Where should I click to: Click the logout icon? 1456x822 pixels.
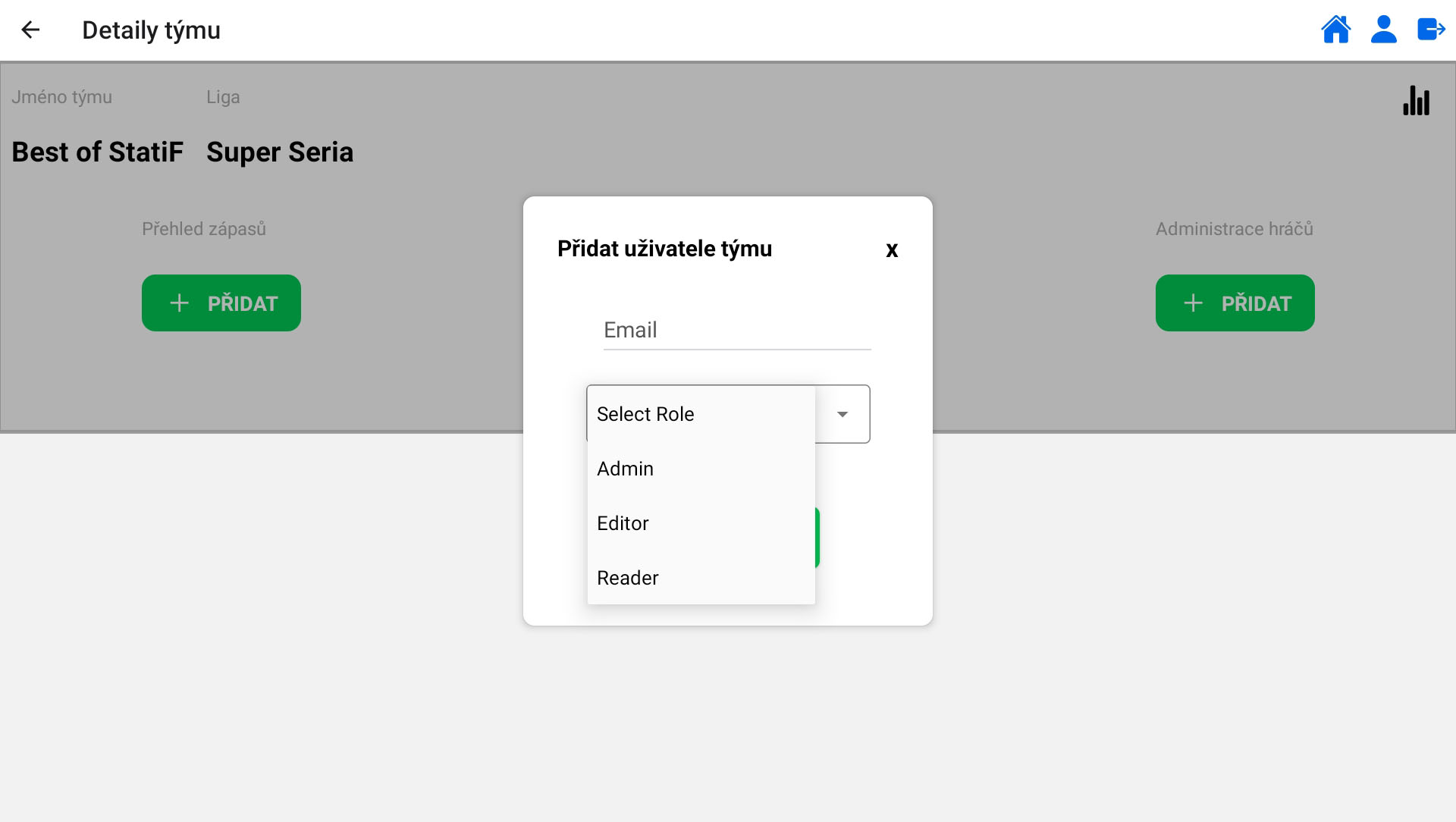coord(1431,30)
